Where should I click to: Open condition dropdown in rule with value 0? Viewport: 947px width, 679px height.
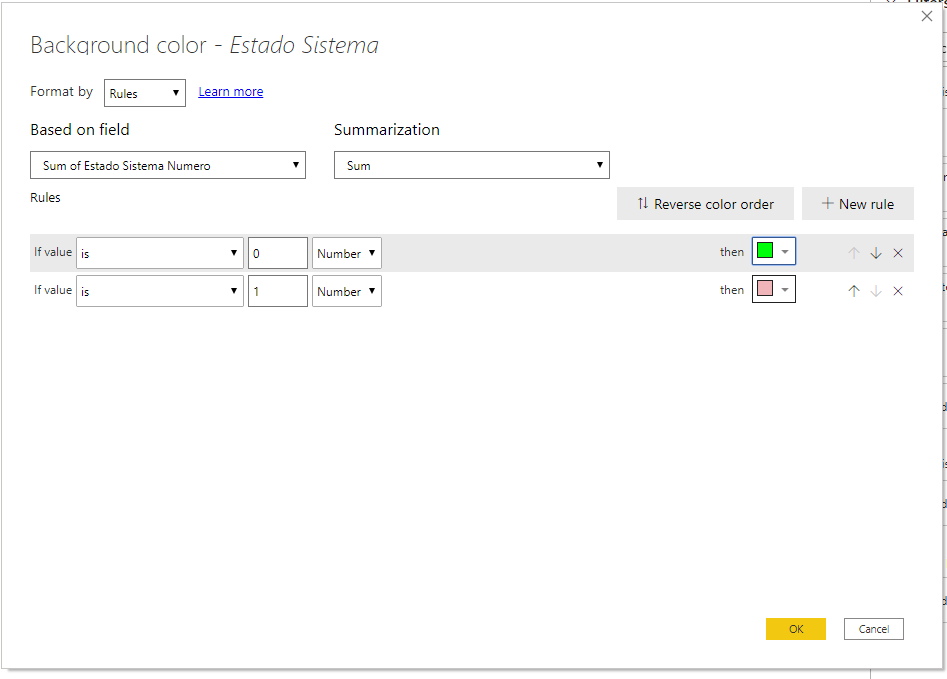160,253
